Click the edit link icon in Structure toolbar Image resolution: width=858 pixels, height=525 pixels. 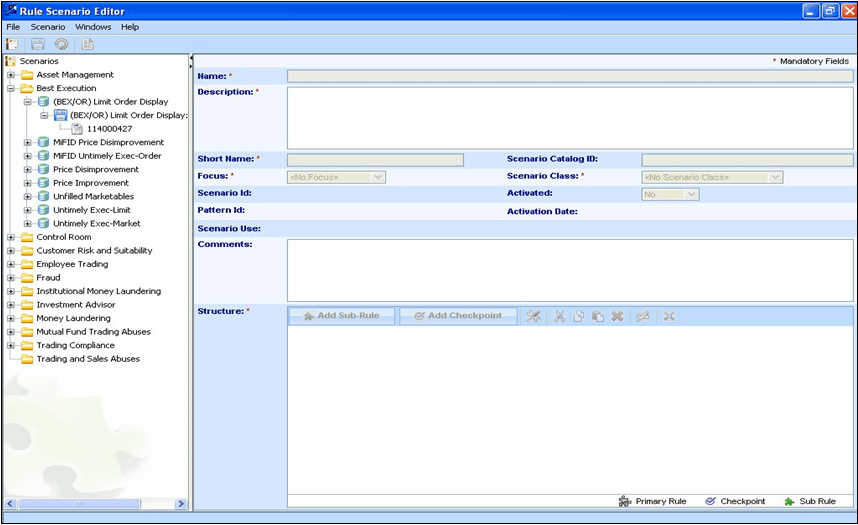pyautogui.click(x=643, y=316)
